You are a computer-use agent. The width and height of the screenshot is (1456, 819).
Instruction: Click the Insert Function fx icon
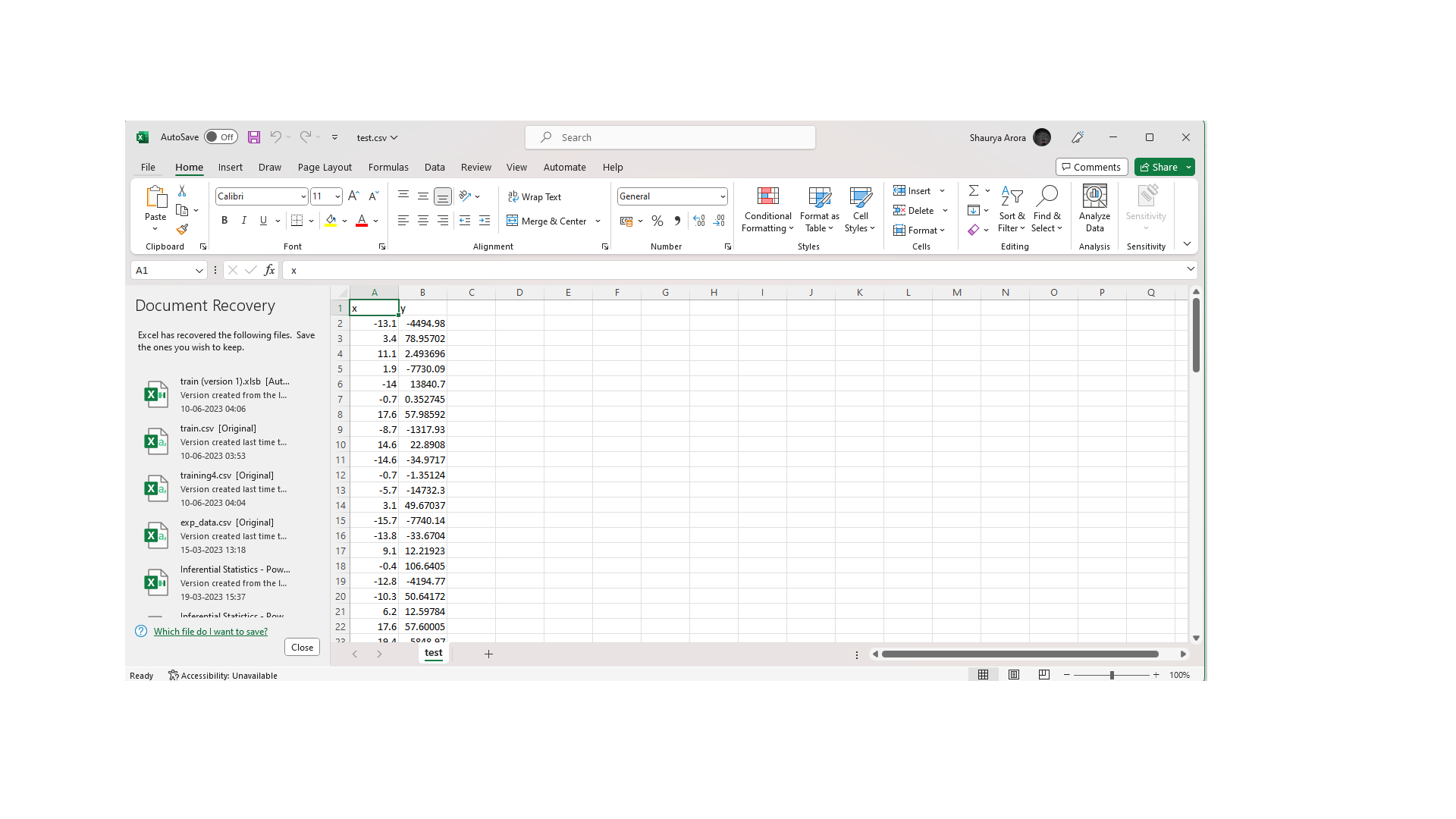(x=269, y=270)
